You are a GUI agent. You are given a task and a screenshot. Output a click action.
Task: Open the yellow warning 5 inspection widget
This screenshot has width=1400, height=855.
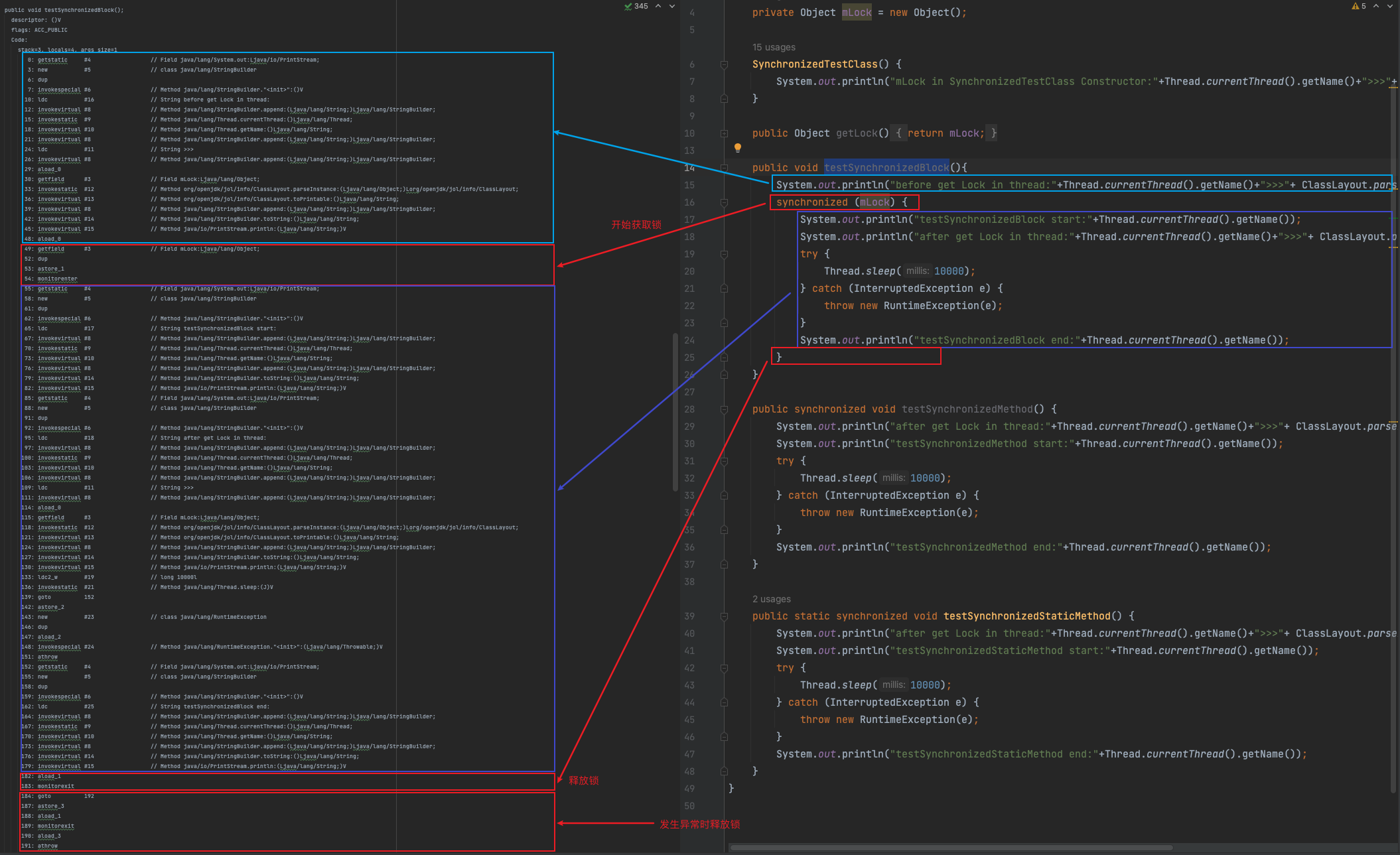(1359, 6)
